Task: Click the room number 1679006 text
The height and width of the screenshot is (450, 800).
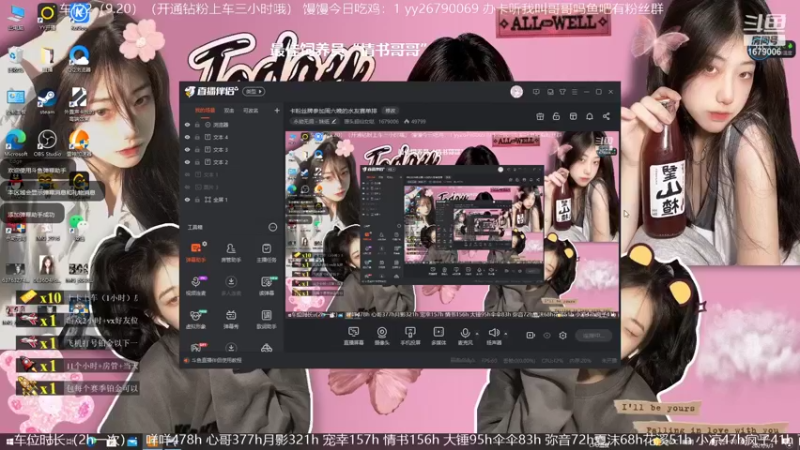Action: click(x=388, y=121)
